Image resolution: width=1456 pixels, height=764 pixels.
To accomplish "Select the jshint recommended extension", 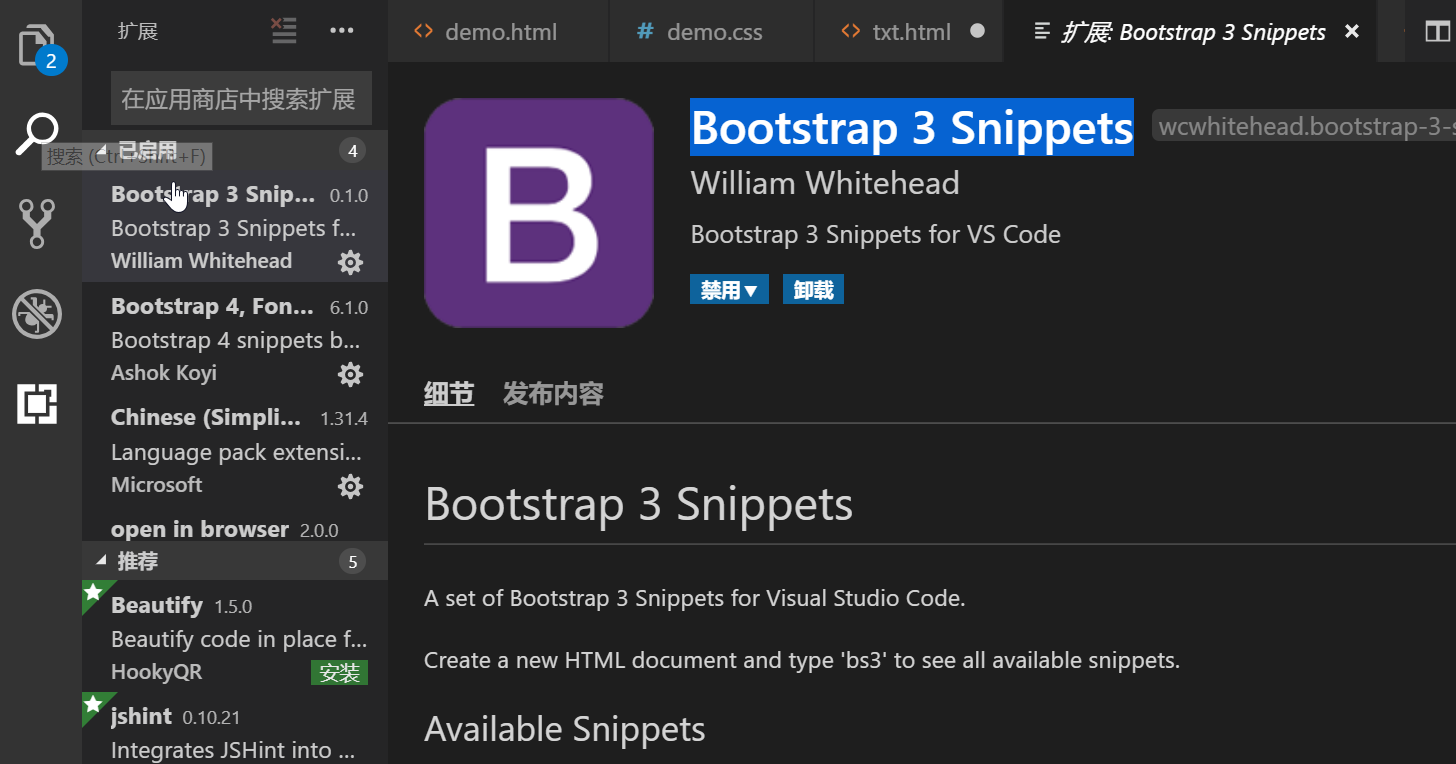I will click(x=235, y=727).
